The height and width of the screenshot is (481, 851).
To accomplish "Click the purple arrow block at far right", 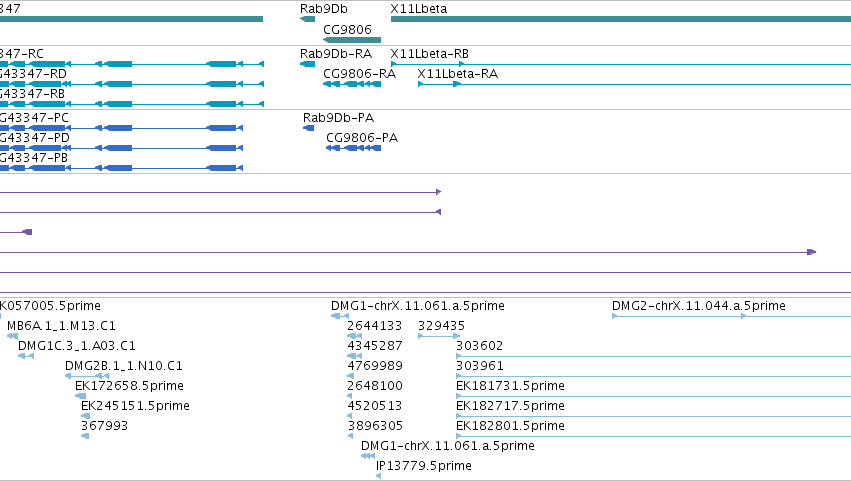I will (811, 252).
